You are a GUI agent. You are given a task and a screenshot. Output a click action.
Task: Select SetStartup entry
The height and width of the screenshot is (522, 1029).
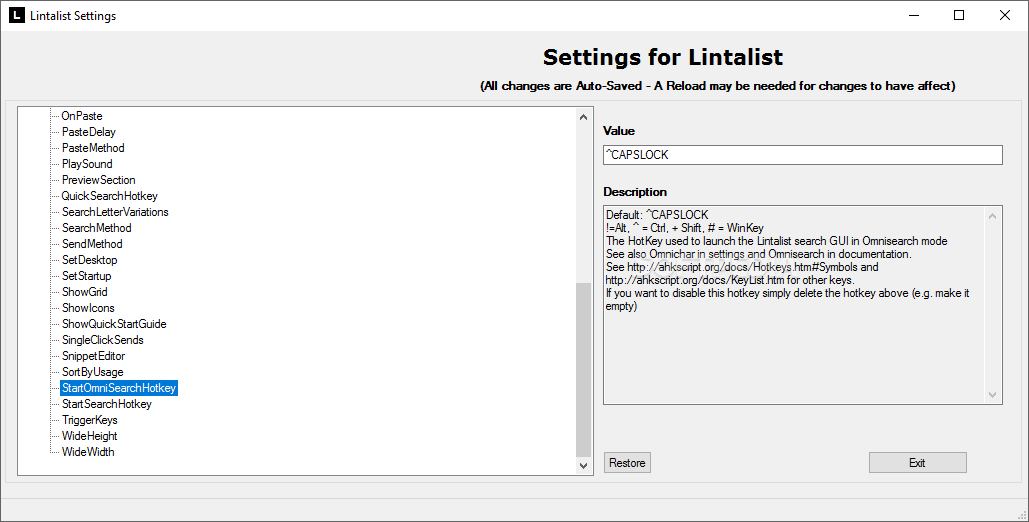tap(87, 276)
